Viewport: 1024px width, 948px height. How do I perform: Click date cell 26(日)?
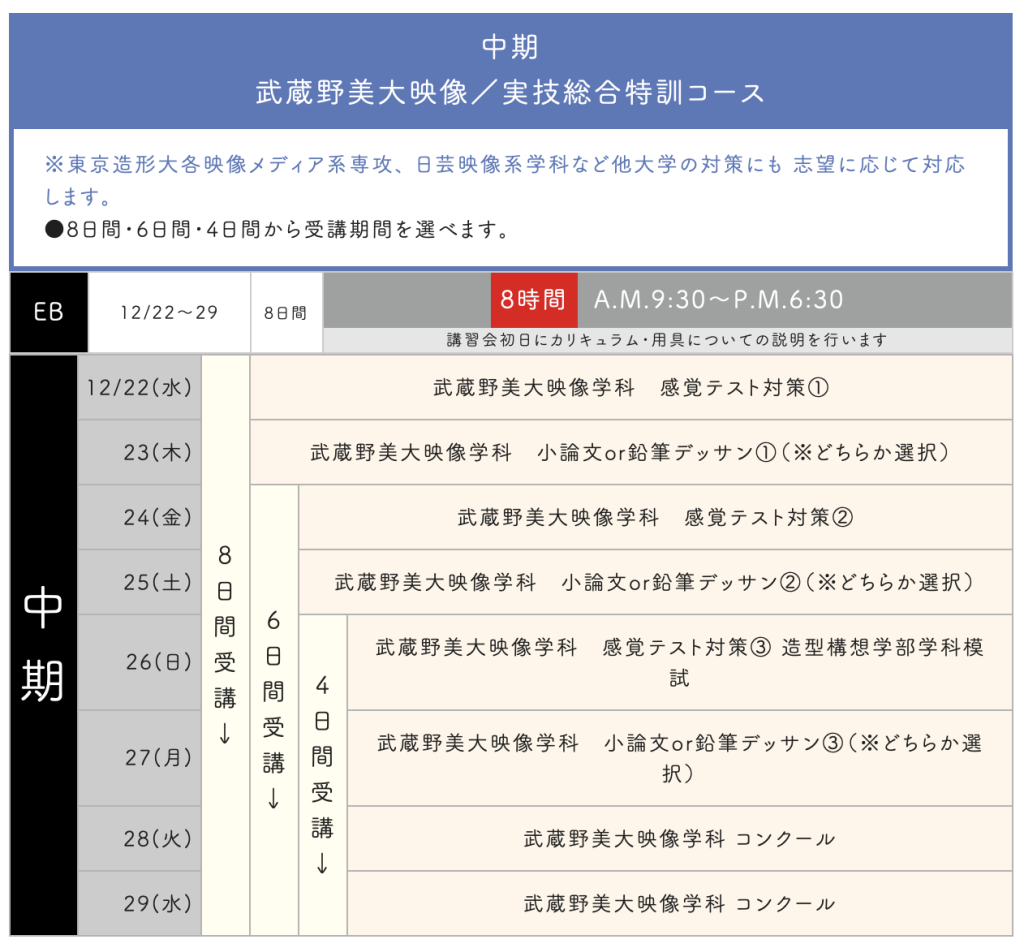coord(139,662)
